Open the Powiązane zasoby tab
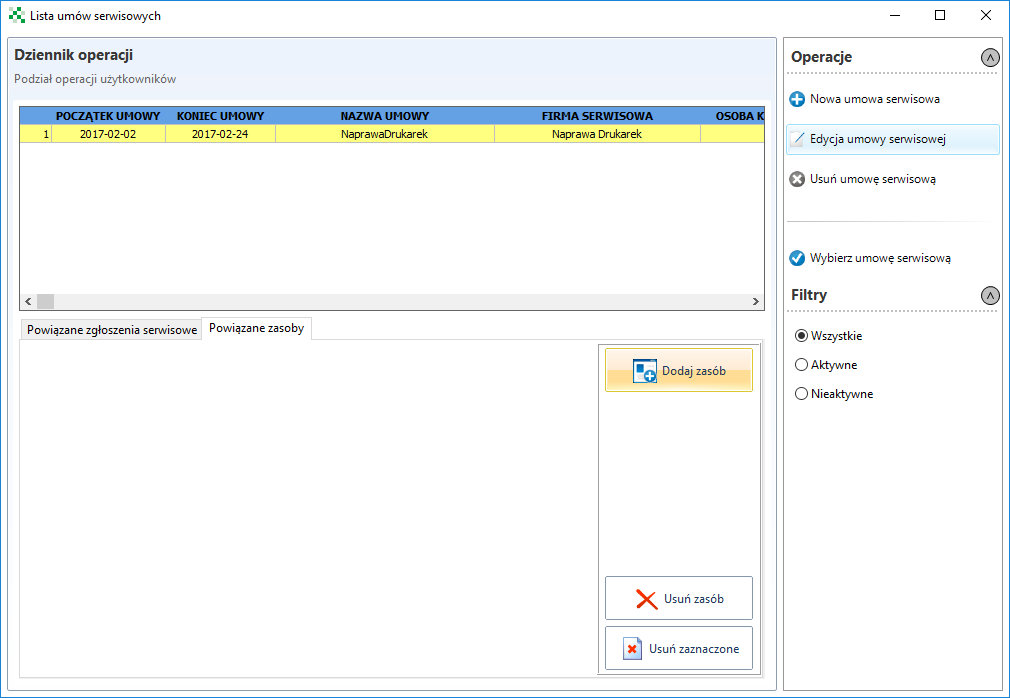The width and height of the screenshot is (1010, 698). tap(257, 328)
